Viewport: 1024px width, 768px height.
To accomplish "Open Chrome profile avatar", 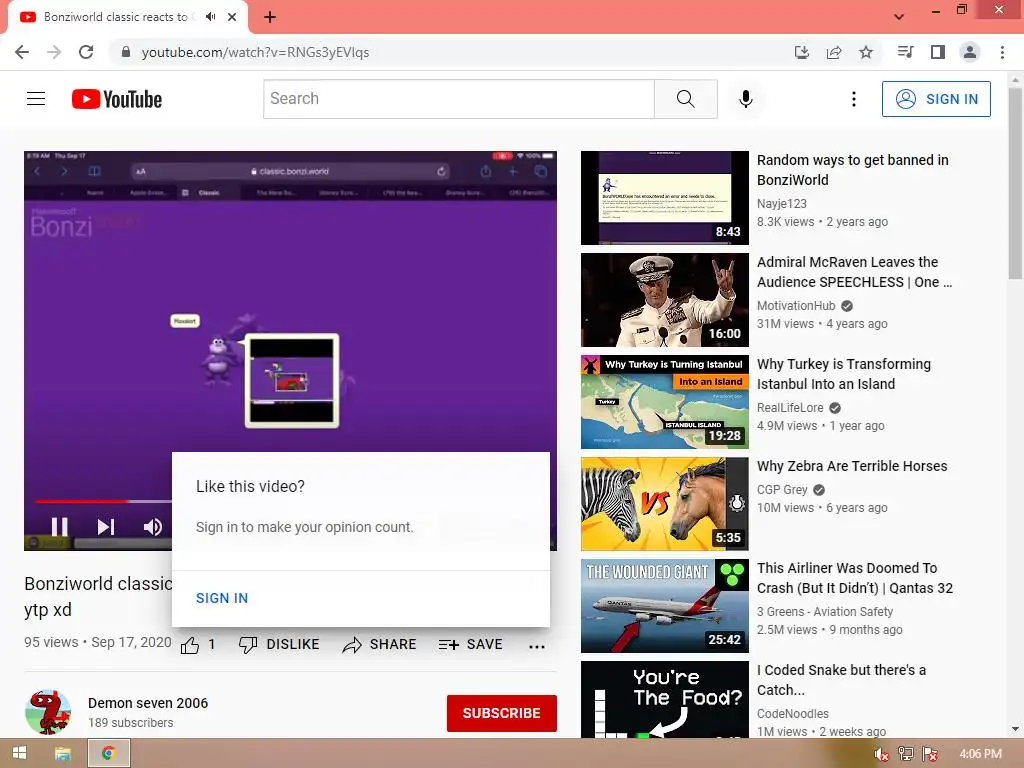I will 970,52.
